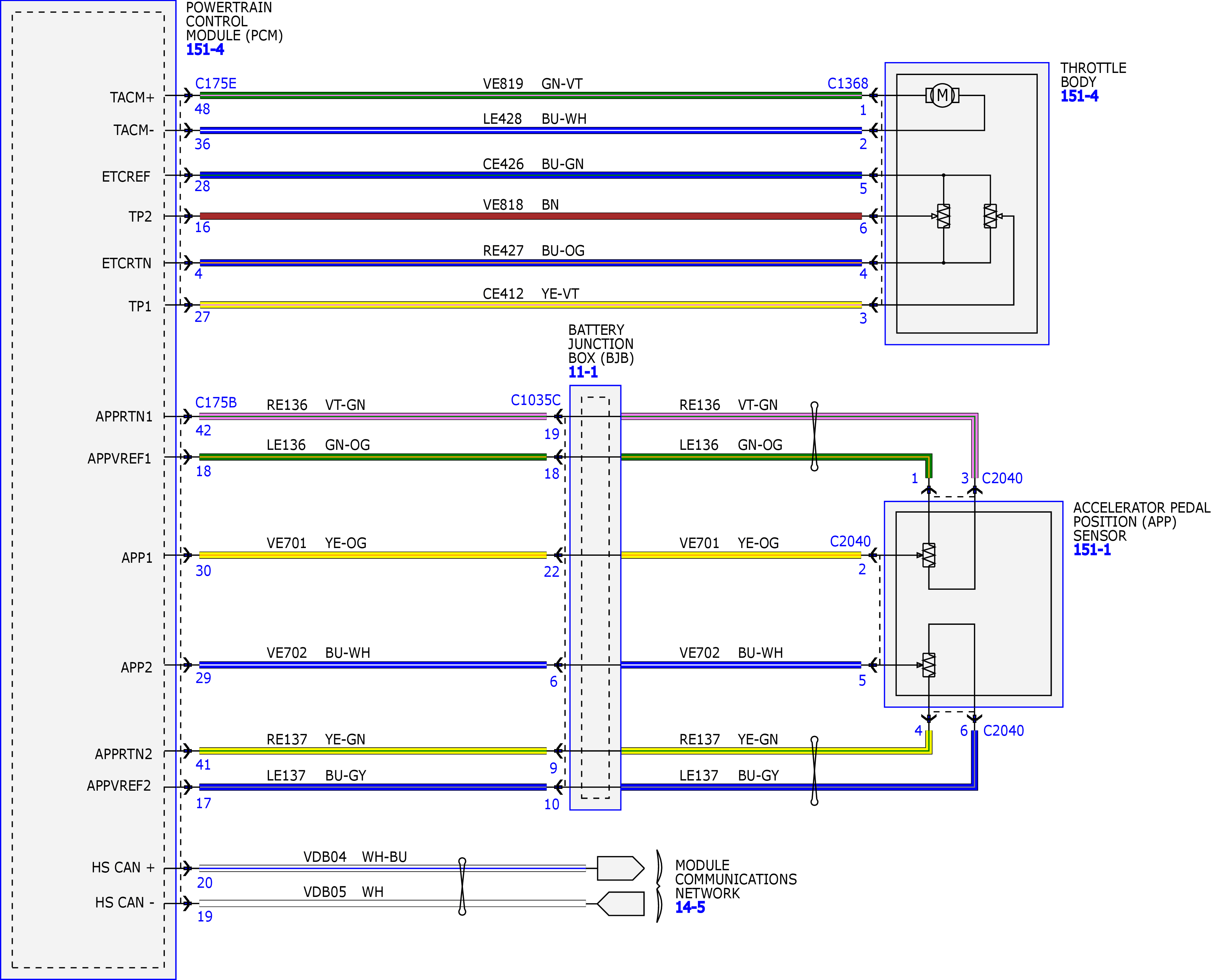Click HS CAN + pin number 20

[x=204, y=883]
